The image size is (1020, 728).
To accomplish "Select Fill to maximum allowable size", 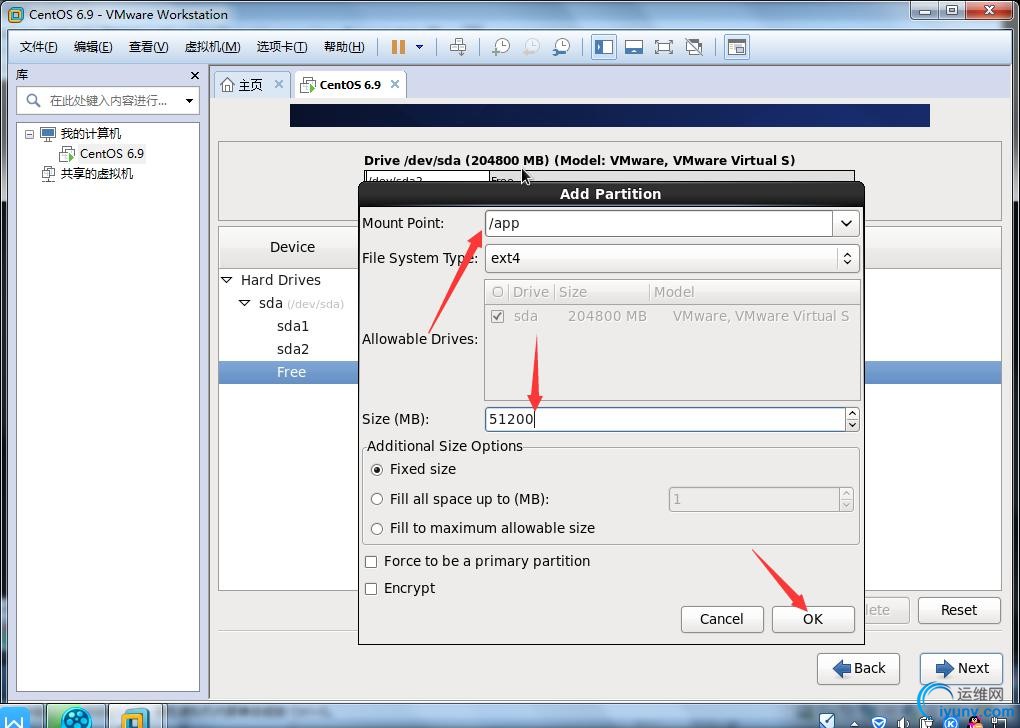I will click(377, 529).
